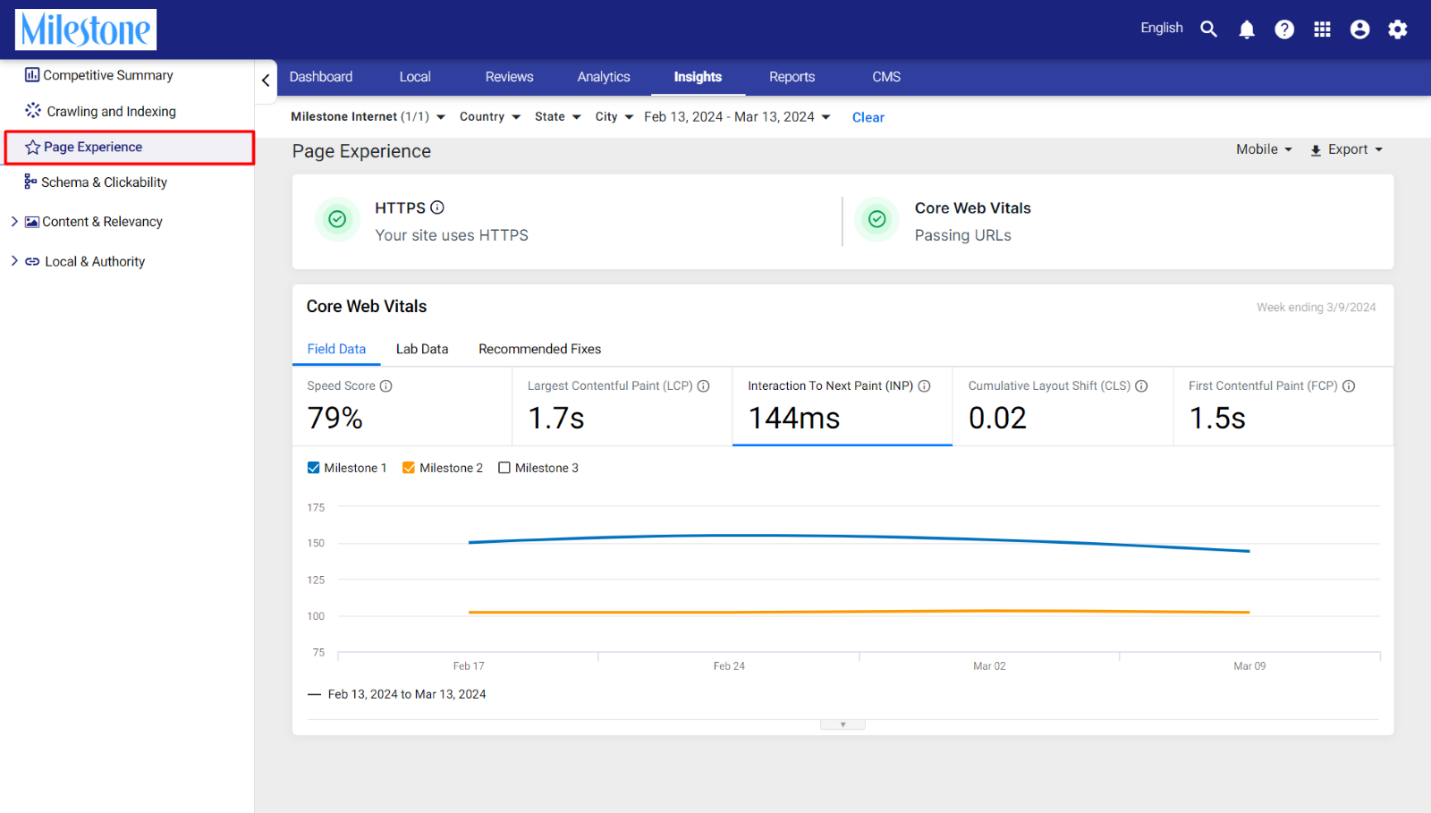Open the user account icon
Screen dimensions: 1431x813
[1360, 30]
